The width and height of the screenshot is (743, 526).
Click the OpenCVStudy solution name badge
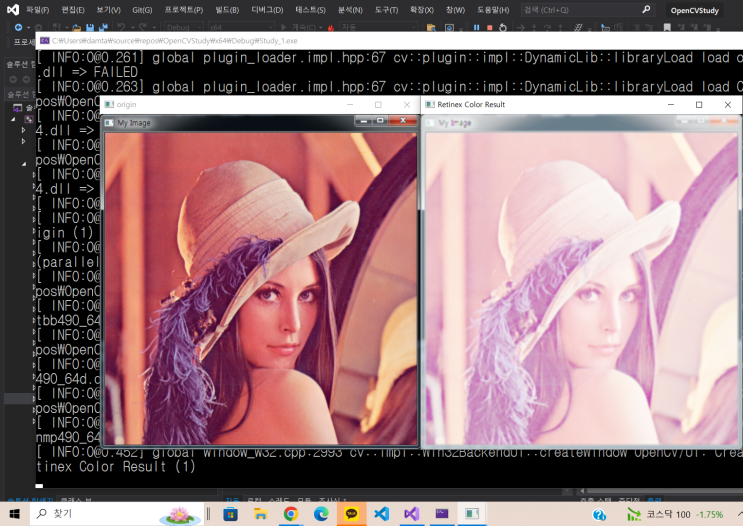pos(694,10)
